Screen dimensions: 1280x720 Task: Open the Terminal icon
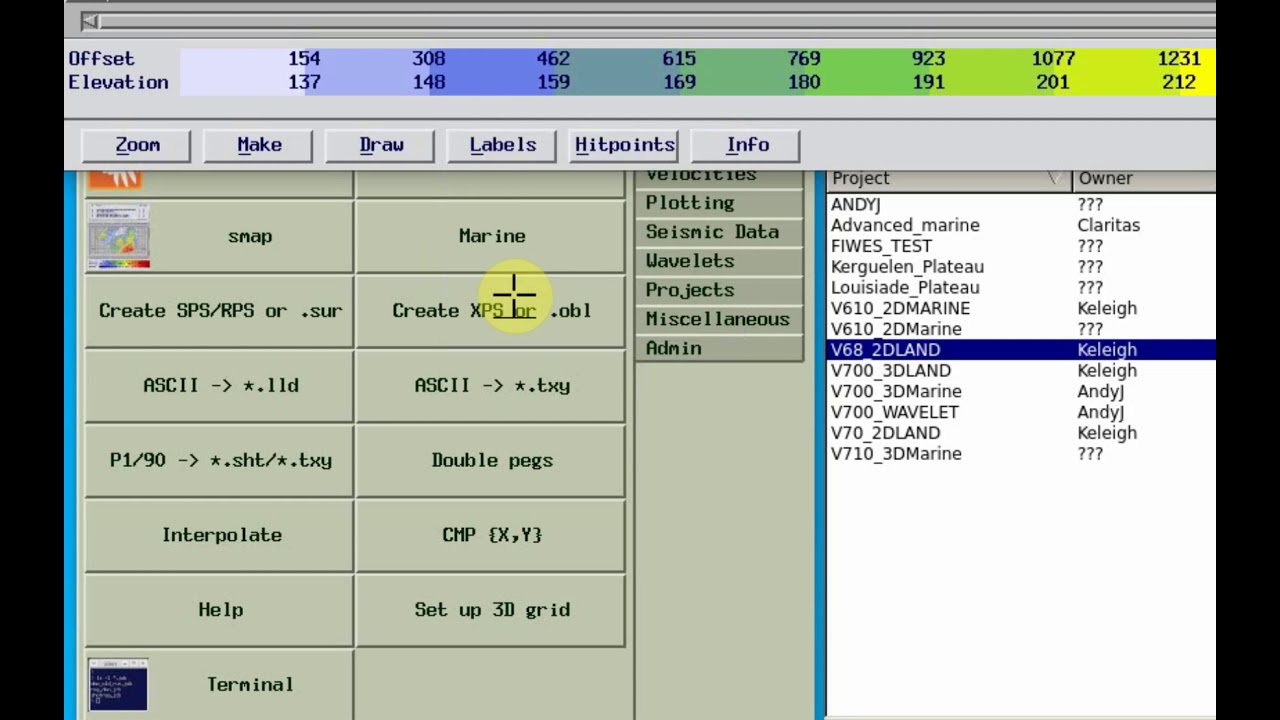[118, 685]
